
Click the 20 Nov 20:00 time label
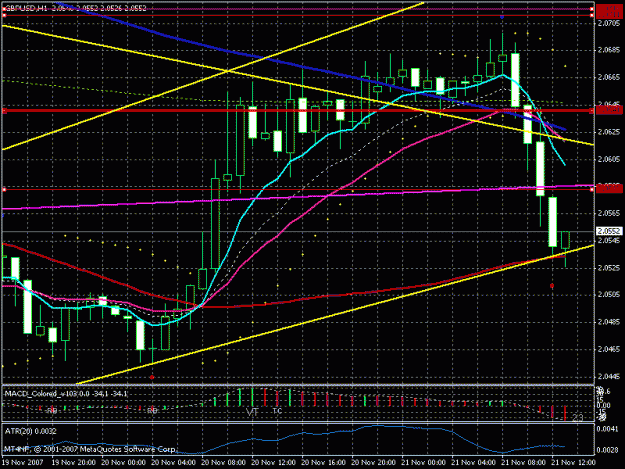point(373,462)
